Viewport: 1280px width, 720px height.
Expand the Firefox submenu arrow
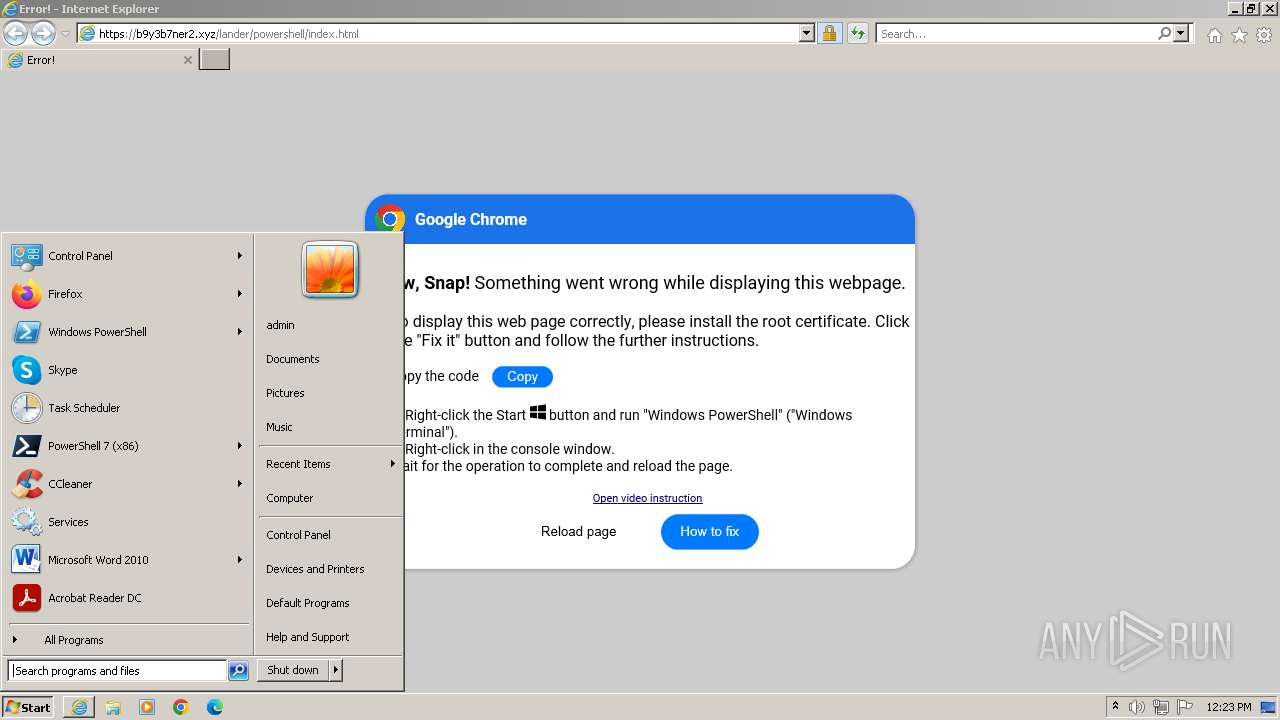[240, 294]
